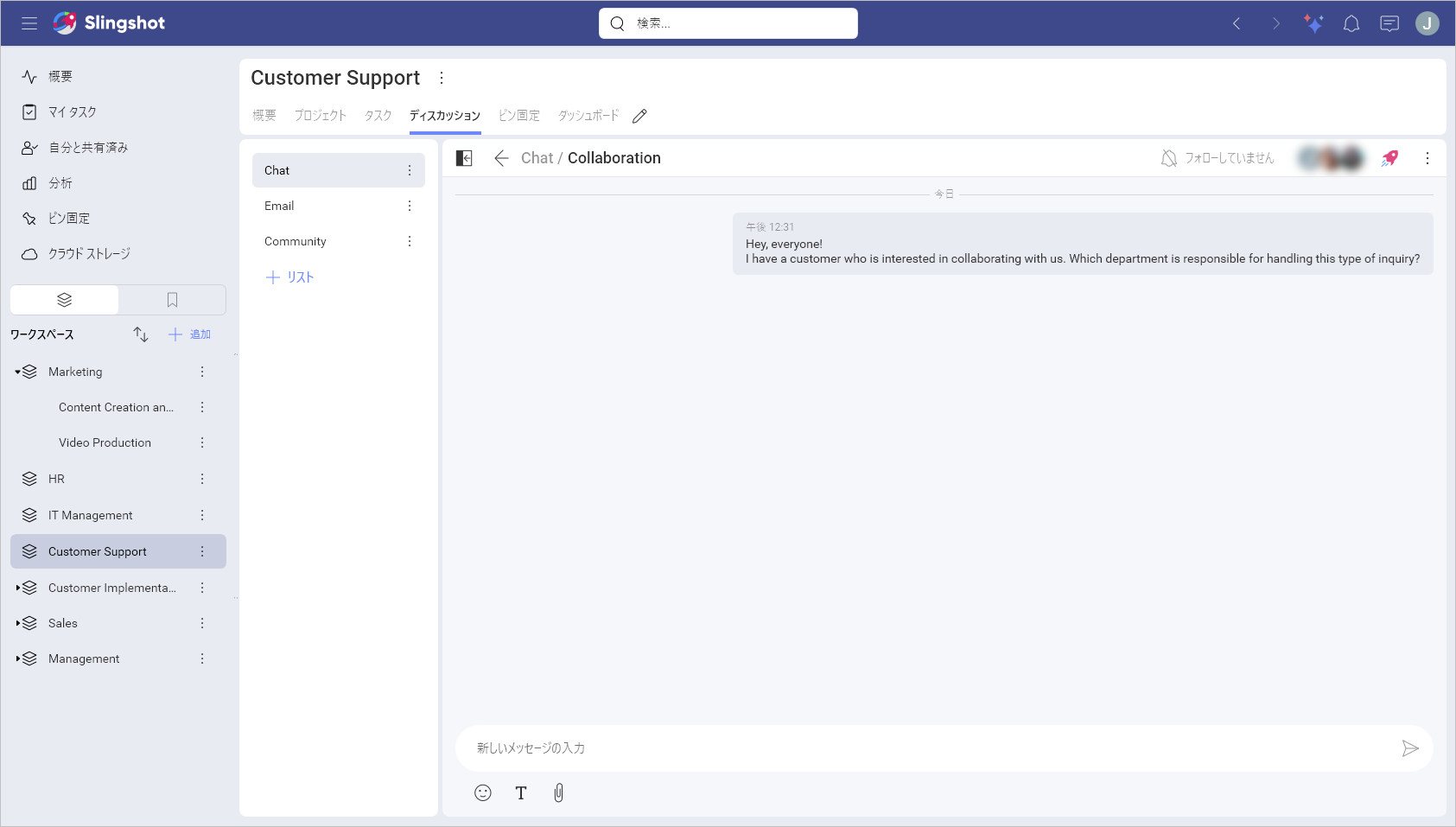Switch to the タスク tab
Image resolution: width=1456 pixels, height=827 pixels.
[378, 116]
